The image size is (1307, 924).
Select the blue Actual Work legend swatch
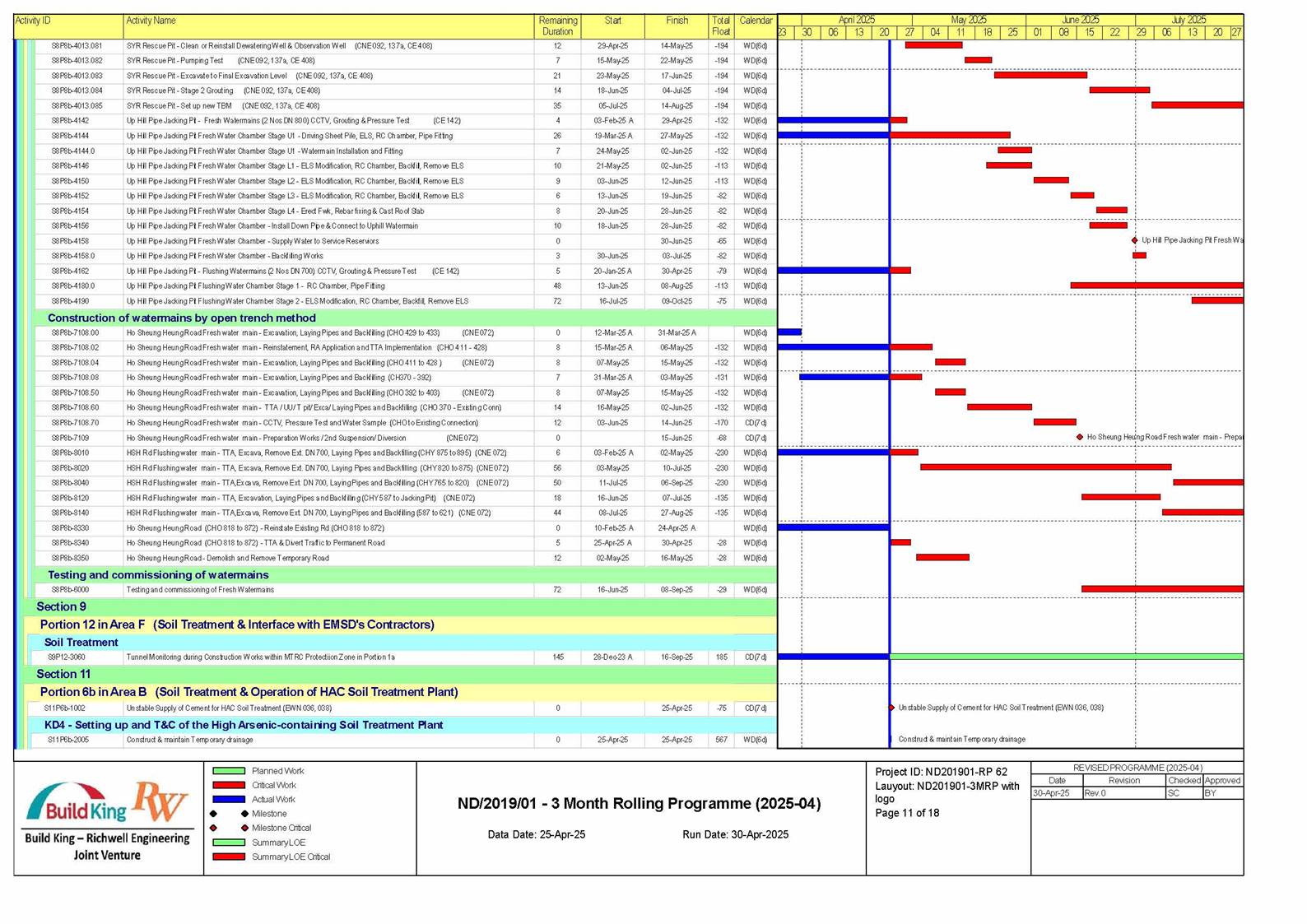pos(229,799)
